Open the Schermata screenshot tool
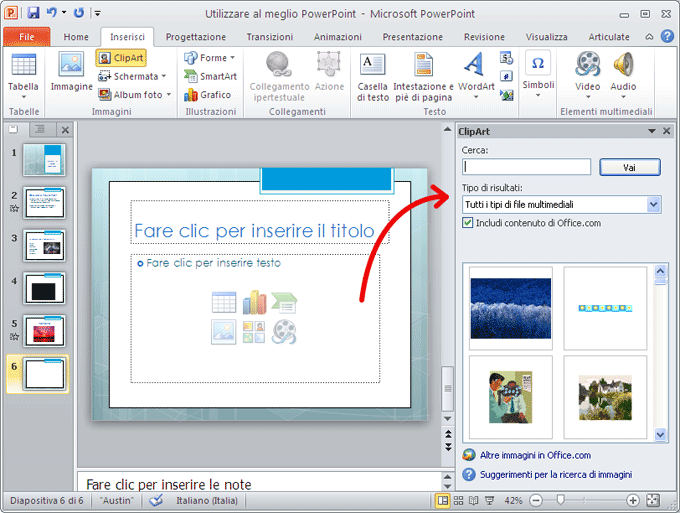 click(132, 76)
